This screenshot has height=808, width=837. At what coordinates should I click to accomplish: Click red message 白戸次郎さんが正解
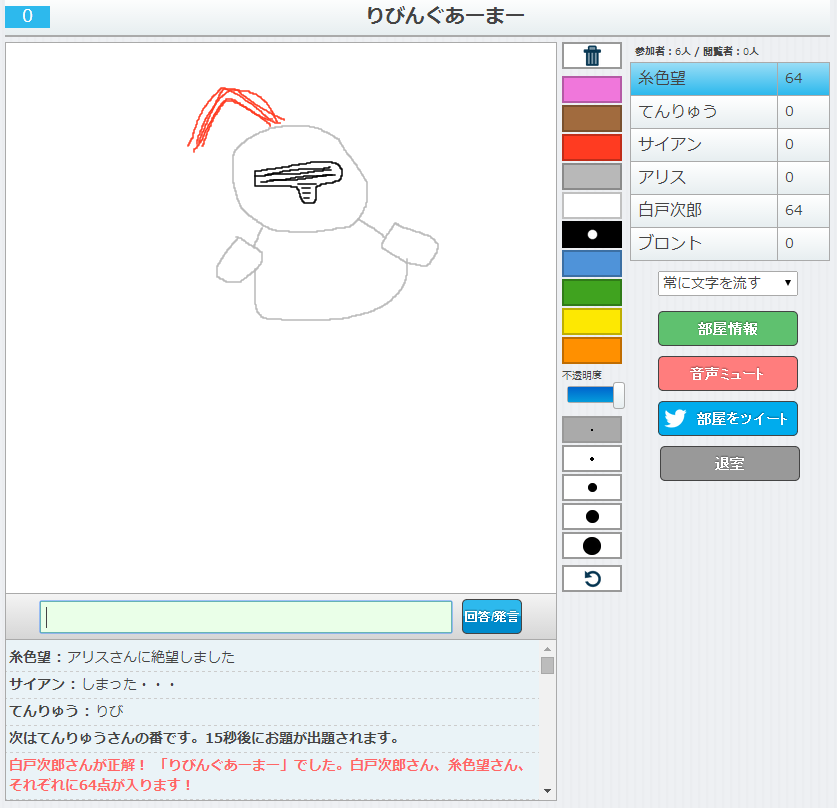(267, 775)
